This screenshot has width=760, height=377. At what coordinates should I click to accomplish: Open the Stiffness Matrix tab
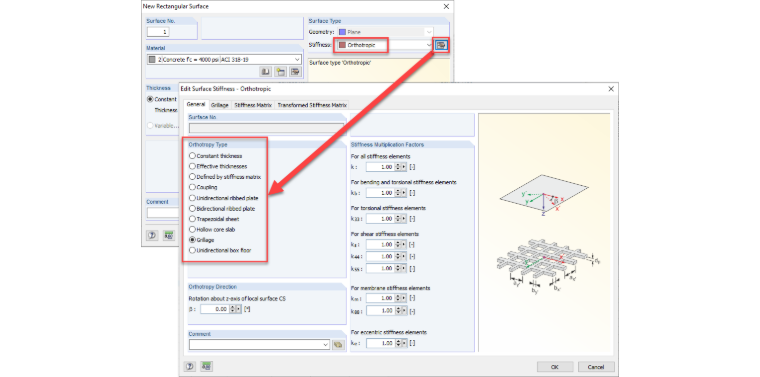click(x=253, y=105)
